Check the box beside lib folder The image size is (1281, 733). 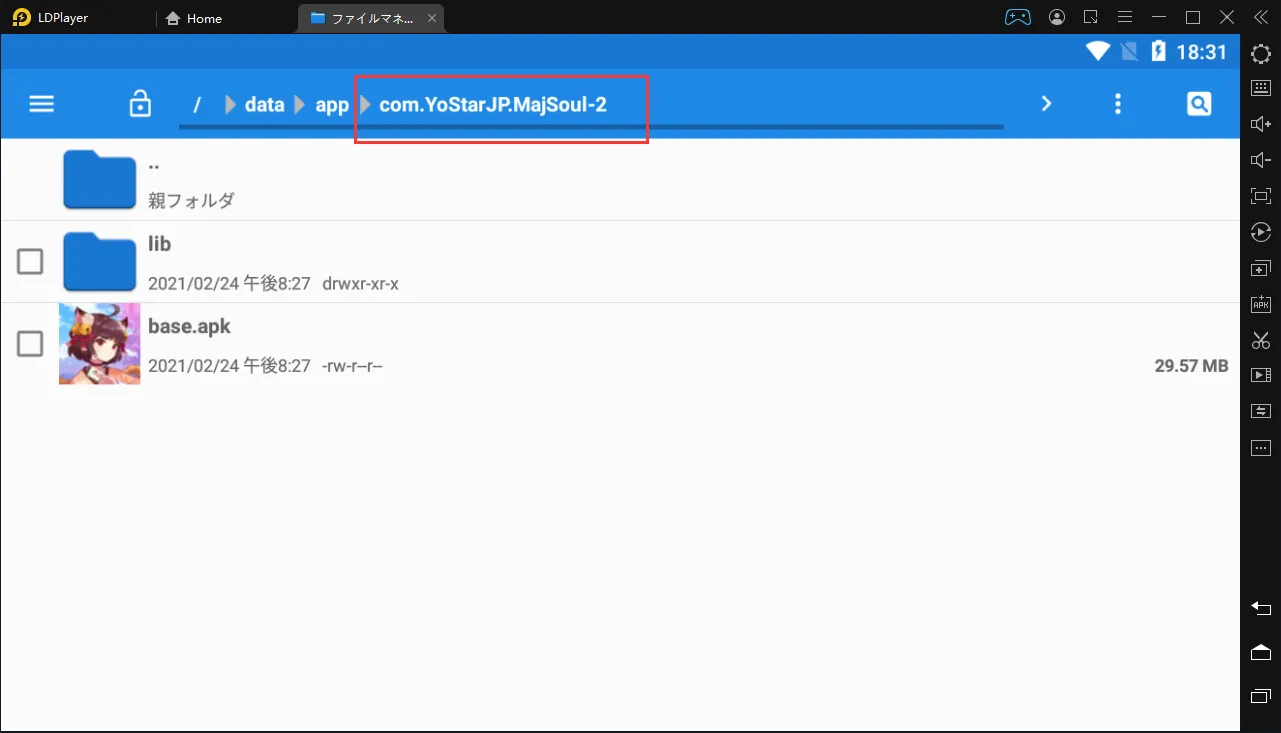(30, 262)
